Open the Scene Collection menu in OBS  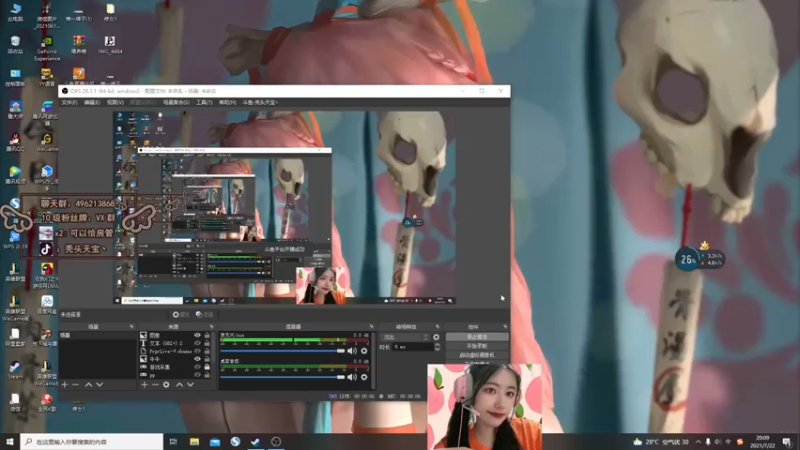[x=176, y=103]
